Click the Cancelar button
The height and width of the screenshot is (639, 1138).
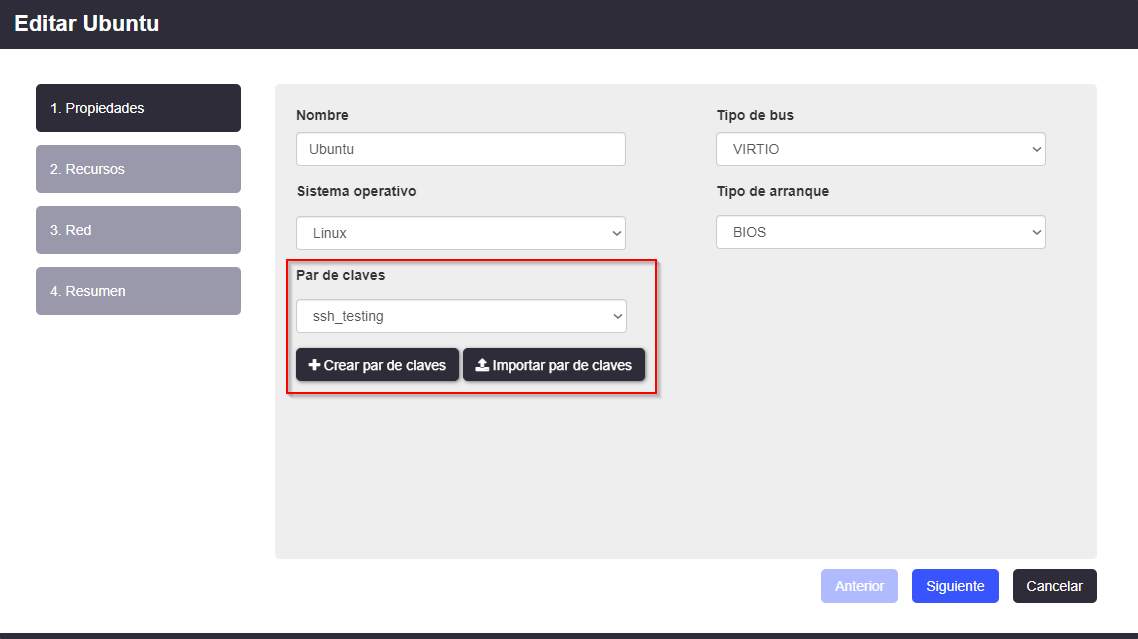pos(1054,586)
